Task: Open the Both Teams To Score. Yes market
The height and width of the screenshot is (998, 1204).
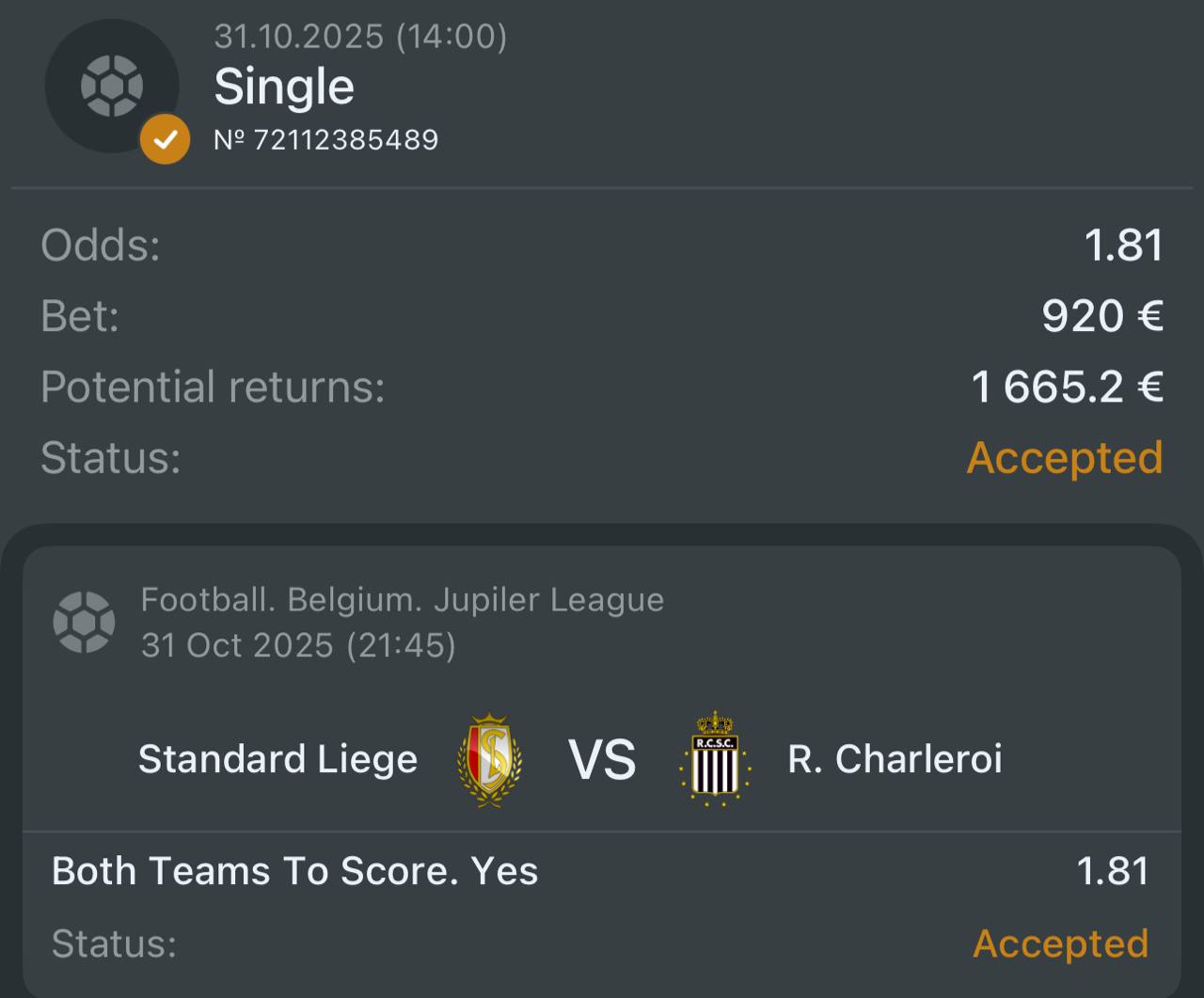Action: click(x=294, y=871)
